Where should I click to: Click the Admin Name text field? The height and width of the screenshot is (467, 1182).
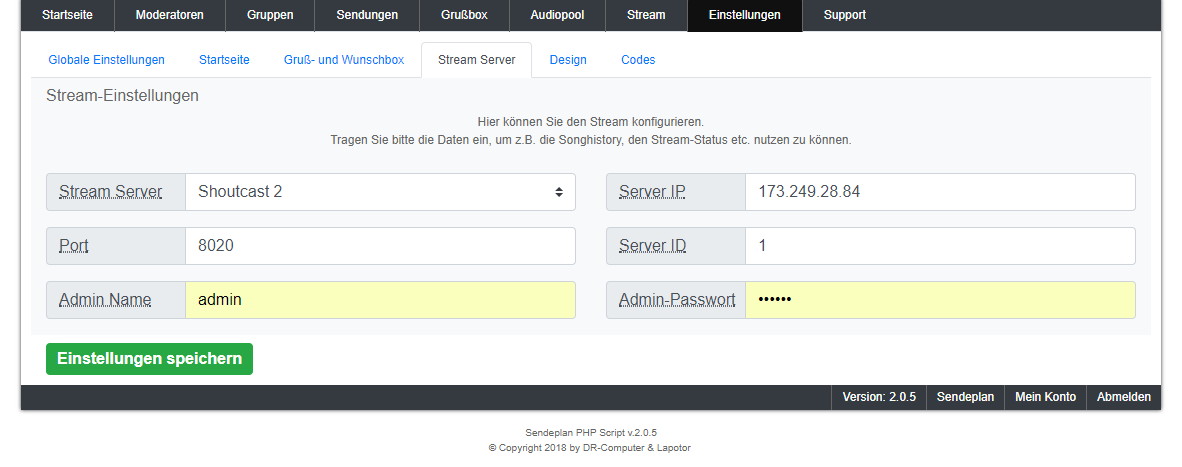[380, 300]
